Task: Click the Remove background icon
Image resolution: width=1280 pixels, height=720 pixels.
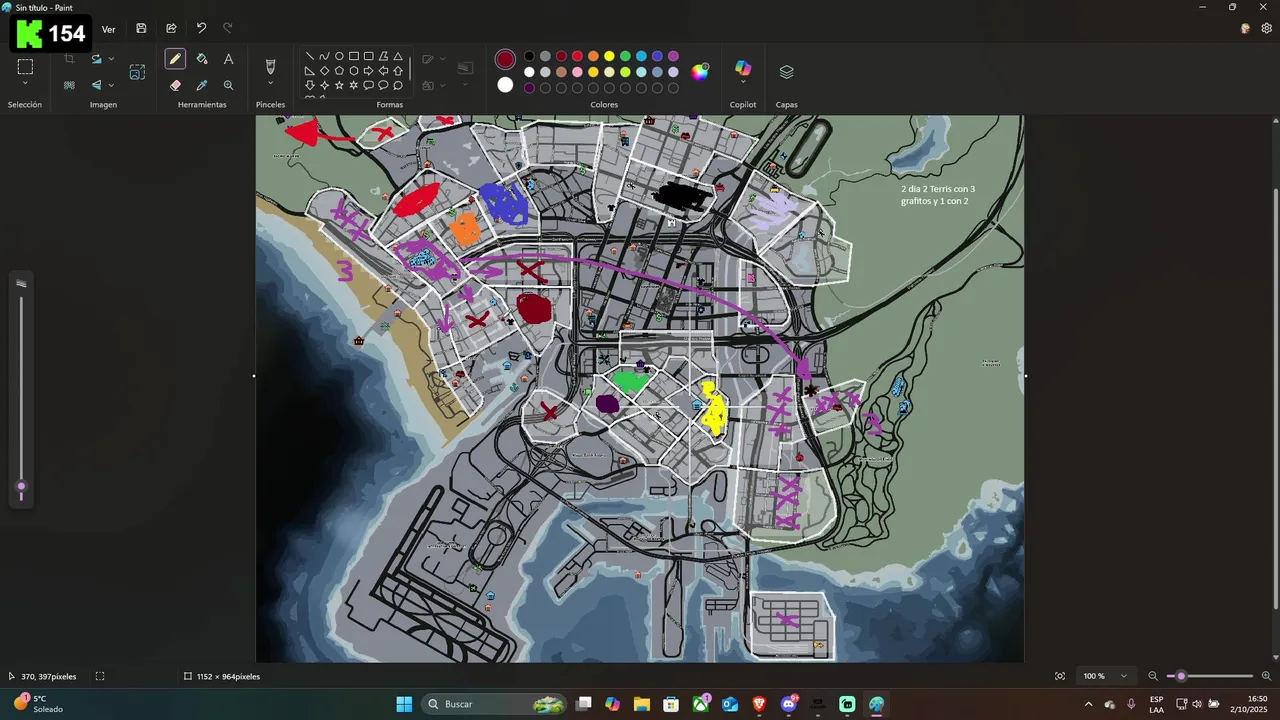Action: click(69, 85)
